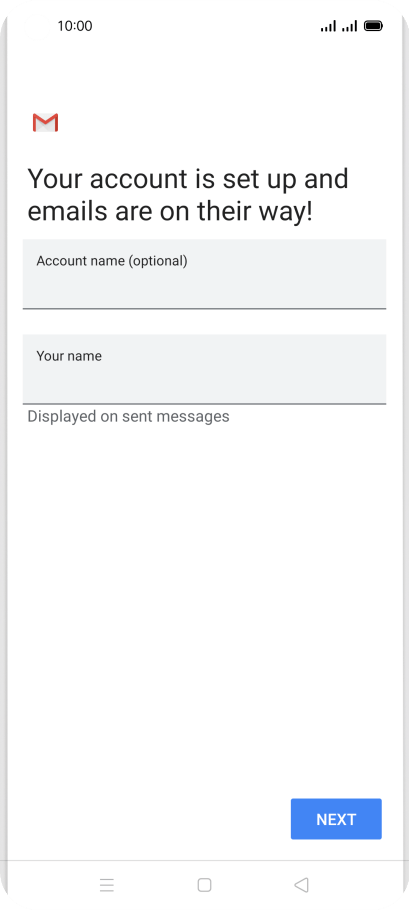Focus the Your name input field
Viewport: 409px width, 910px height.
click(204, 369)
